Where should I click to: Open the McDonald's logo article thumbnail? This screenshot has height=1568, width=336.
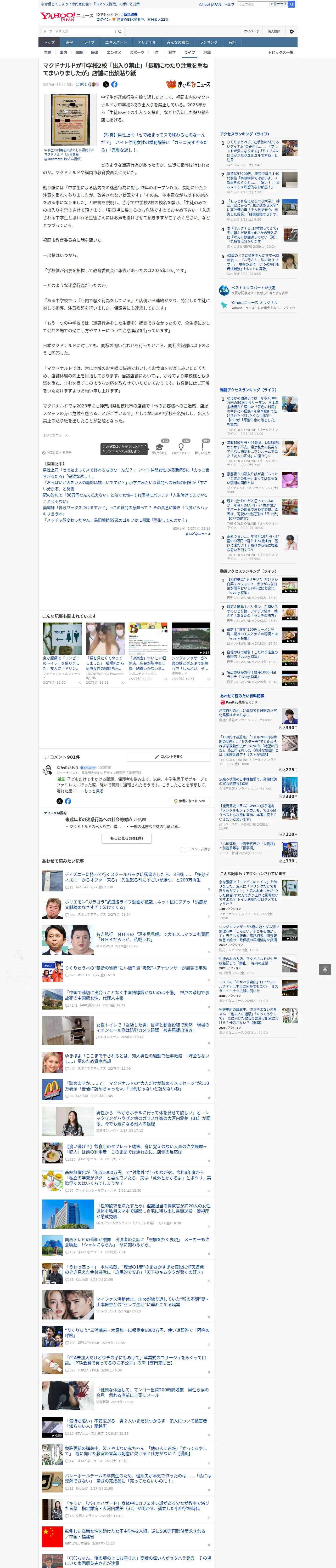click(52, 1089)
